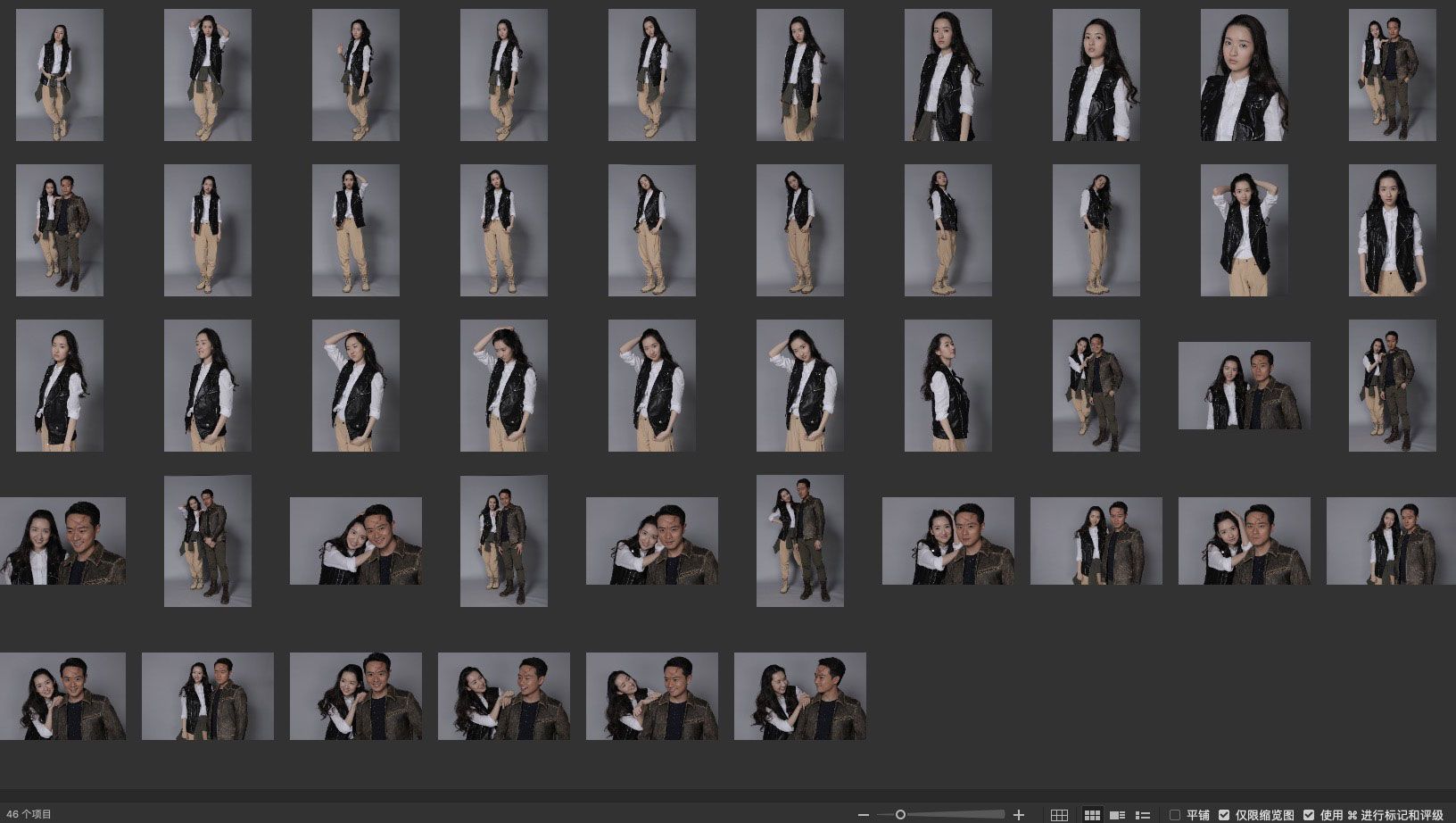Uncheck the 仅限缩览图 option
Image resolution: width=1456 pixels, height=823 pixels.
(1224, 815)
